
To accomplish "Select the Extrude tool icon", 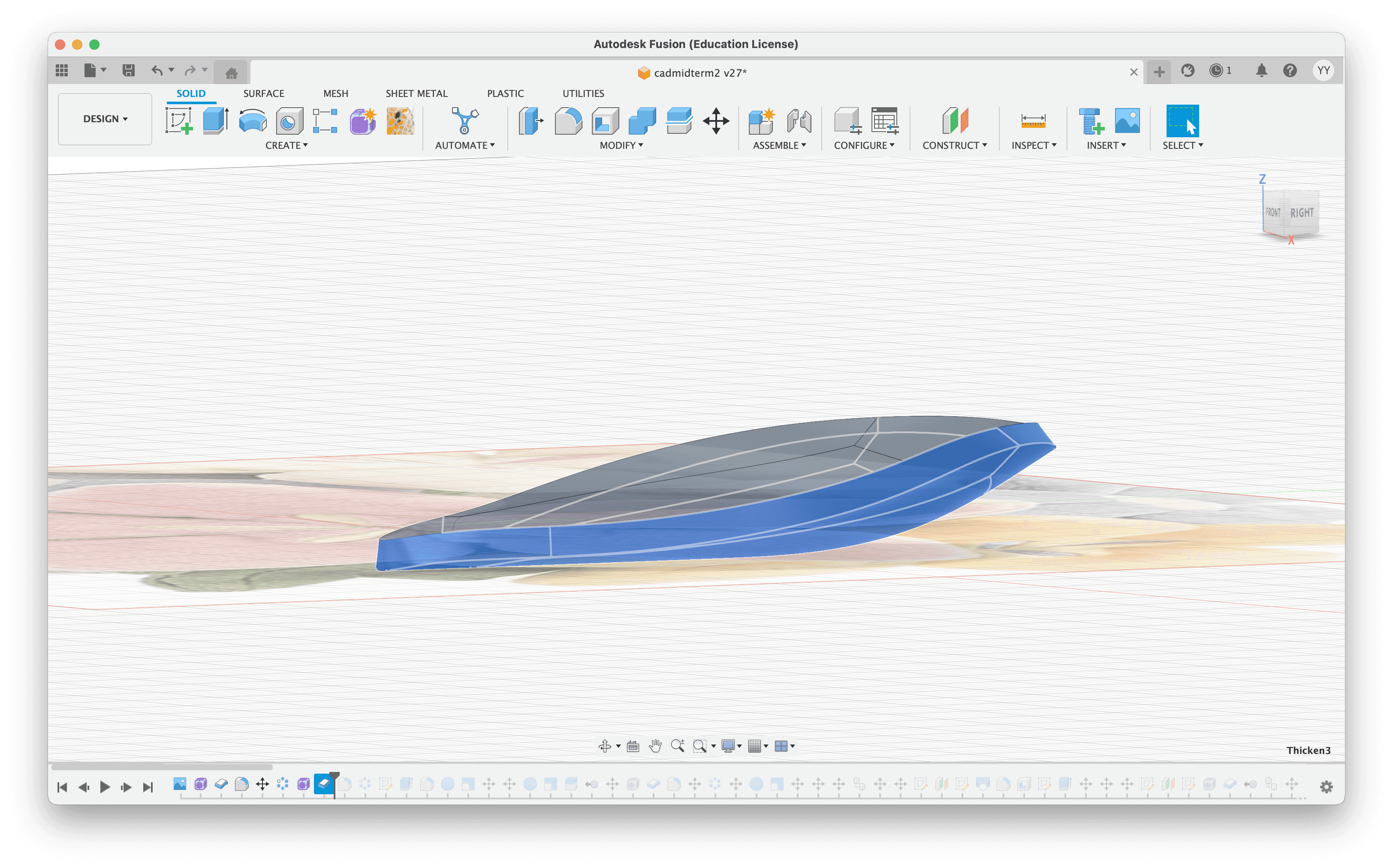I will [216, 121].
